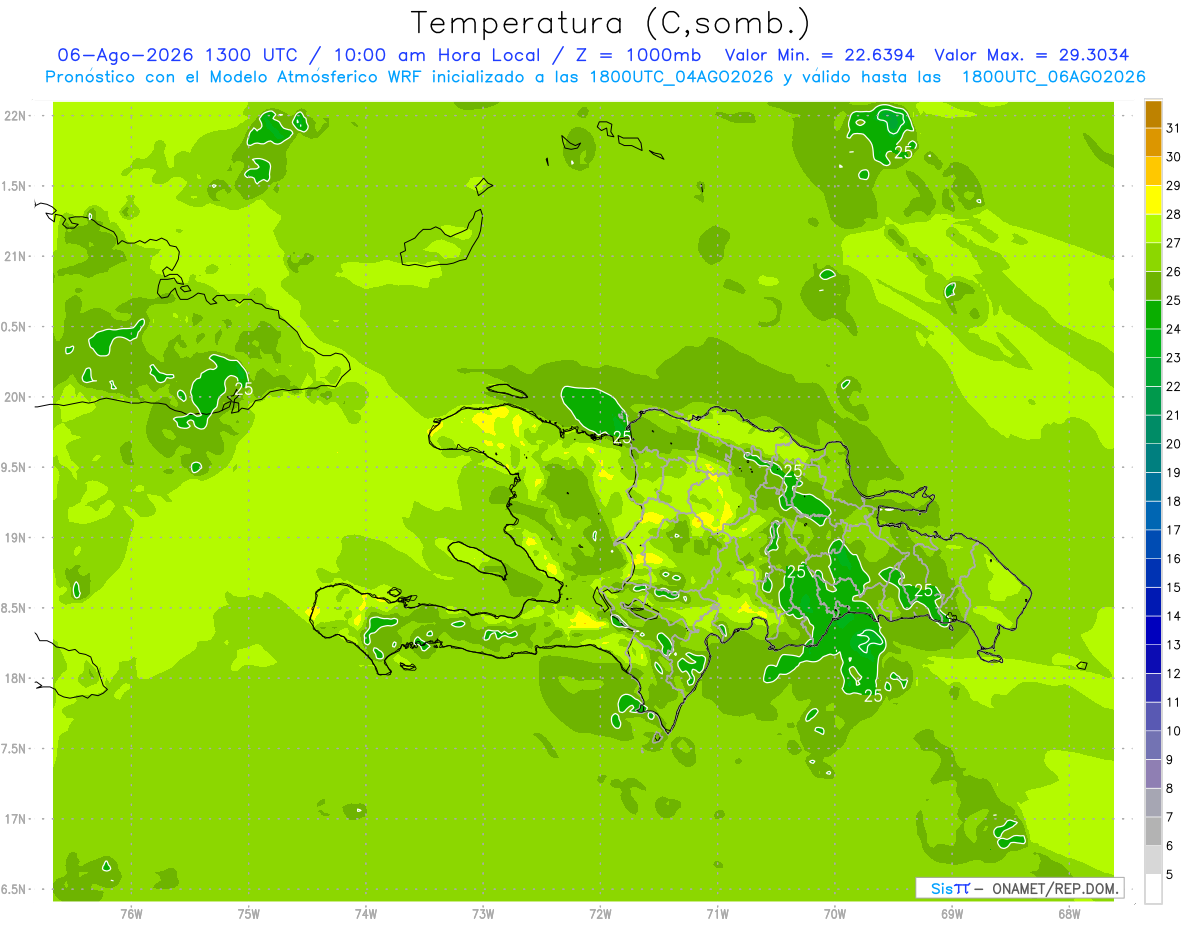Click the 71W longitude label
1200x927 pixels.
pyautogui.click(x=717, y=913)
